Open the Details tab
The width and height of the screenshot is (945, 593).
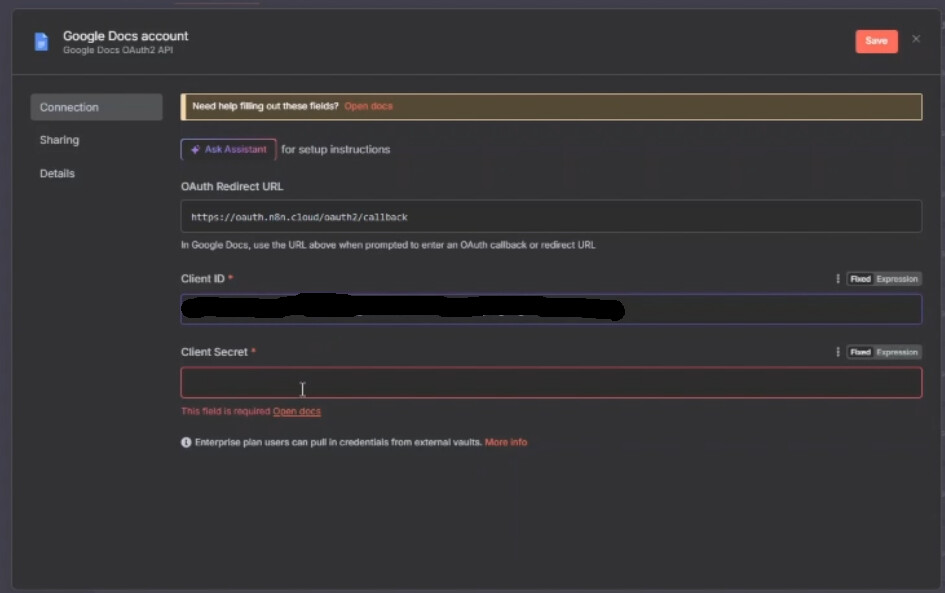pyautogui.click(x=57, y=174)
